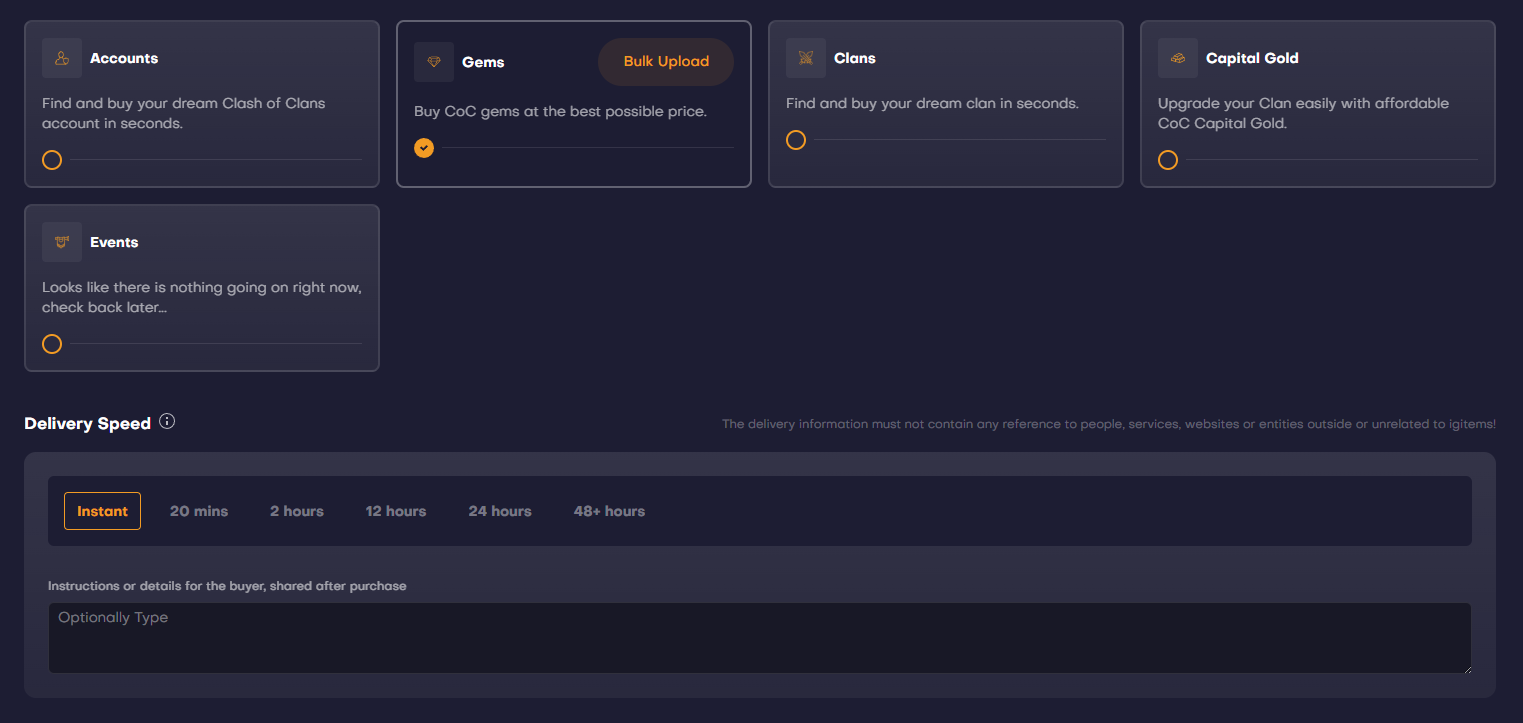Select the Accounts radio circle
1523x723 pixels.
coord(52,160)
